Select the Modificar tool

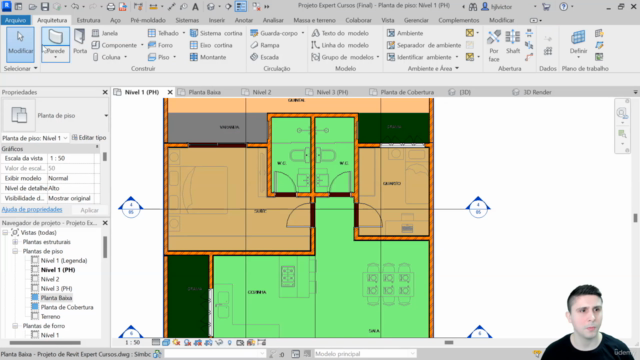click(x=20, y=44)
